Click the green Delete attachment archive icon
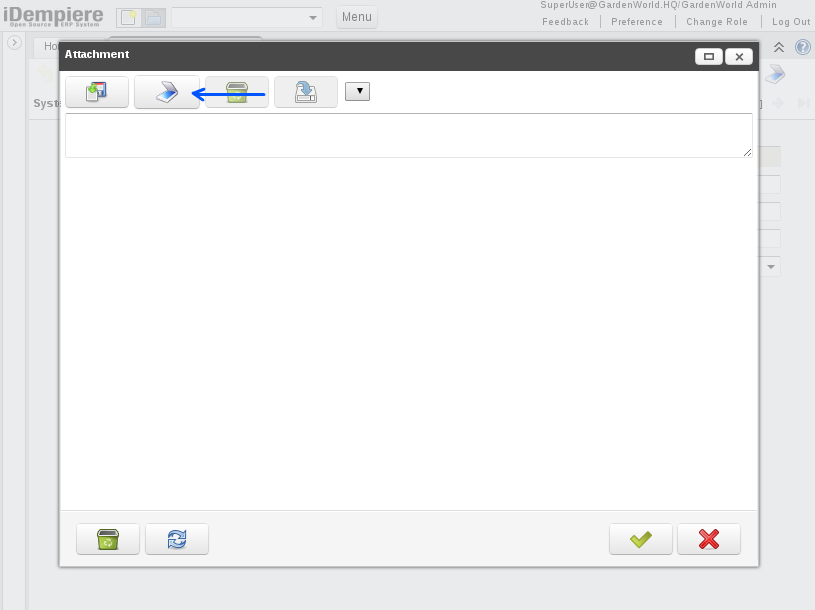 pos(237,92)
